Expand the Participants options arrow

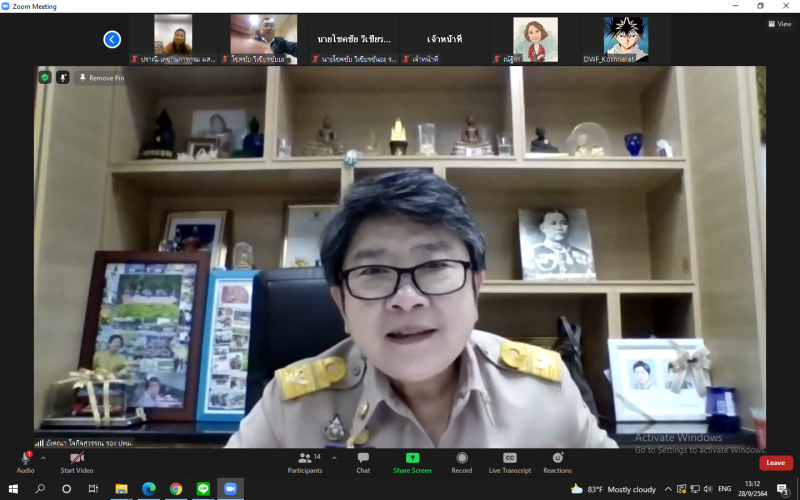coord(334,458)
